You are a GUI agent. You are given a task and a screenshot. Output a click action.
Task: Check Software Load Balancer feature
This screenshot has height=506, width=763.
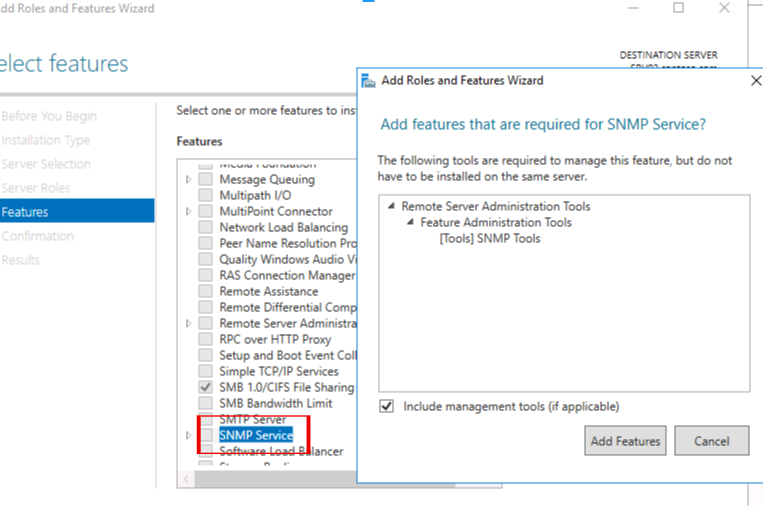tap(205, 451)
